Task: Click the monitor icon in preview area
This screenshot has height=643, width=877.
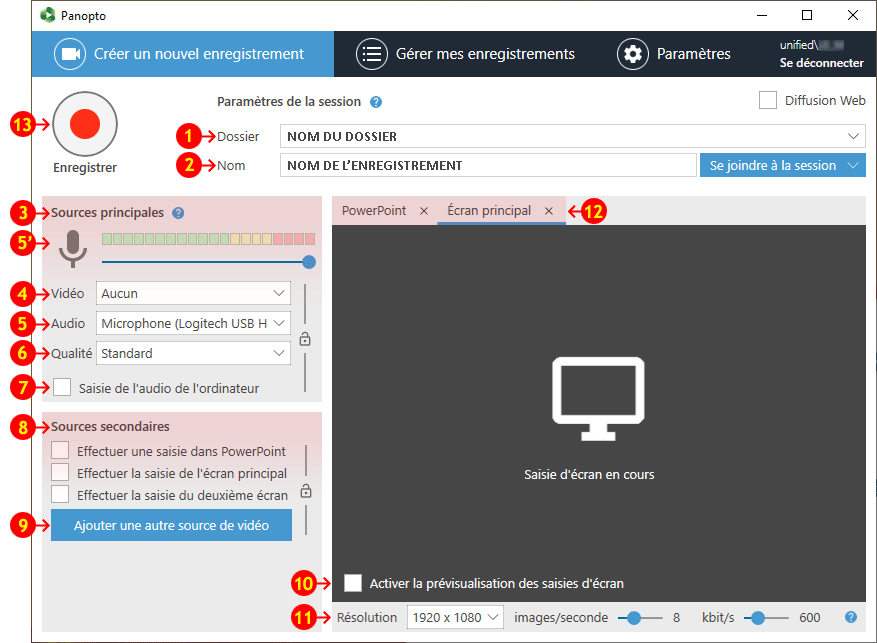Action: click(598, 399)
